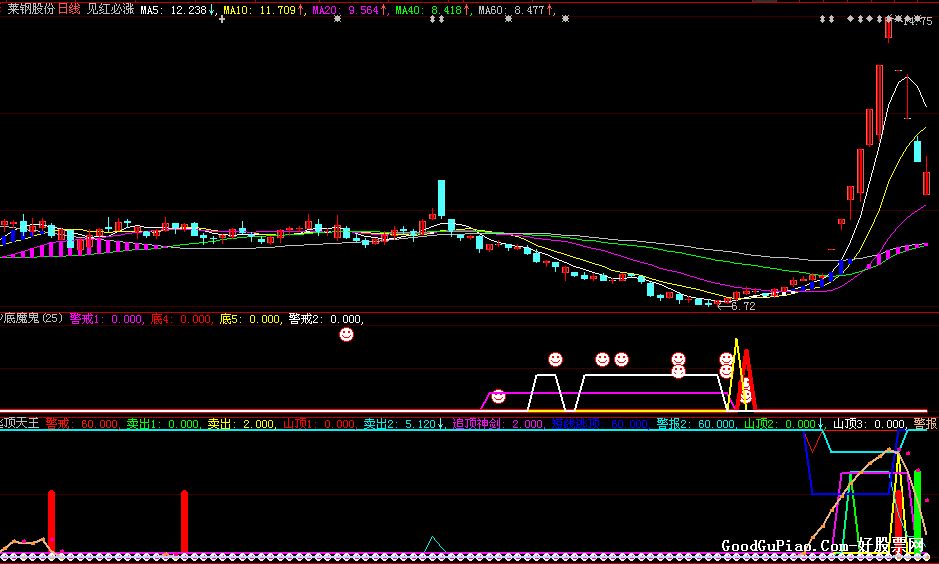Select the 警戒: 60.000 readout
Image resolution: width=939 pixels, height=564 pixels.
82,424
